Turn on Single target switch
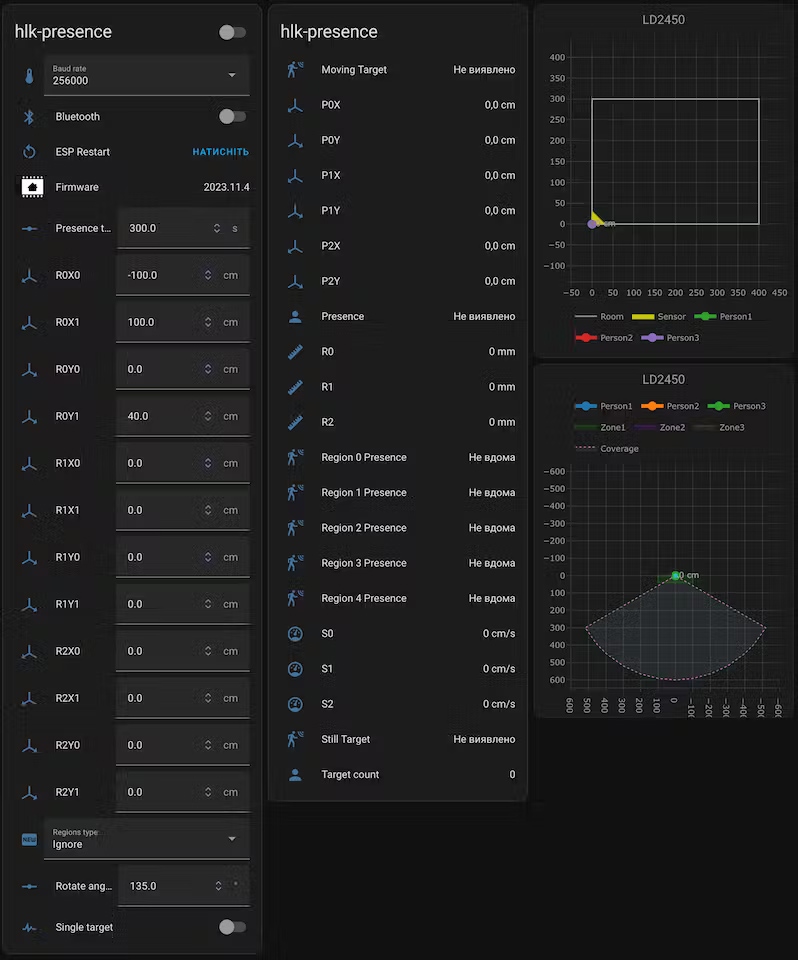The height and width of the screenshot is (960, 798). [232, 927]
